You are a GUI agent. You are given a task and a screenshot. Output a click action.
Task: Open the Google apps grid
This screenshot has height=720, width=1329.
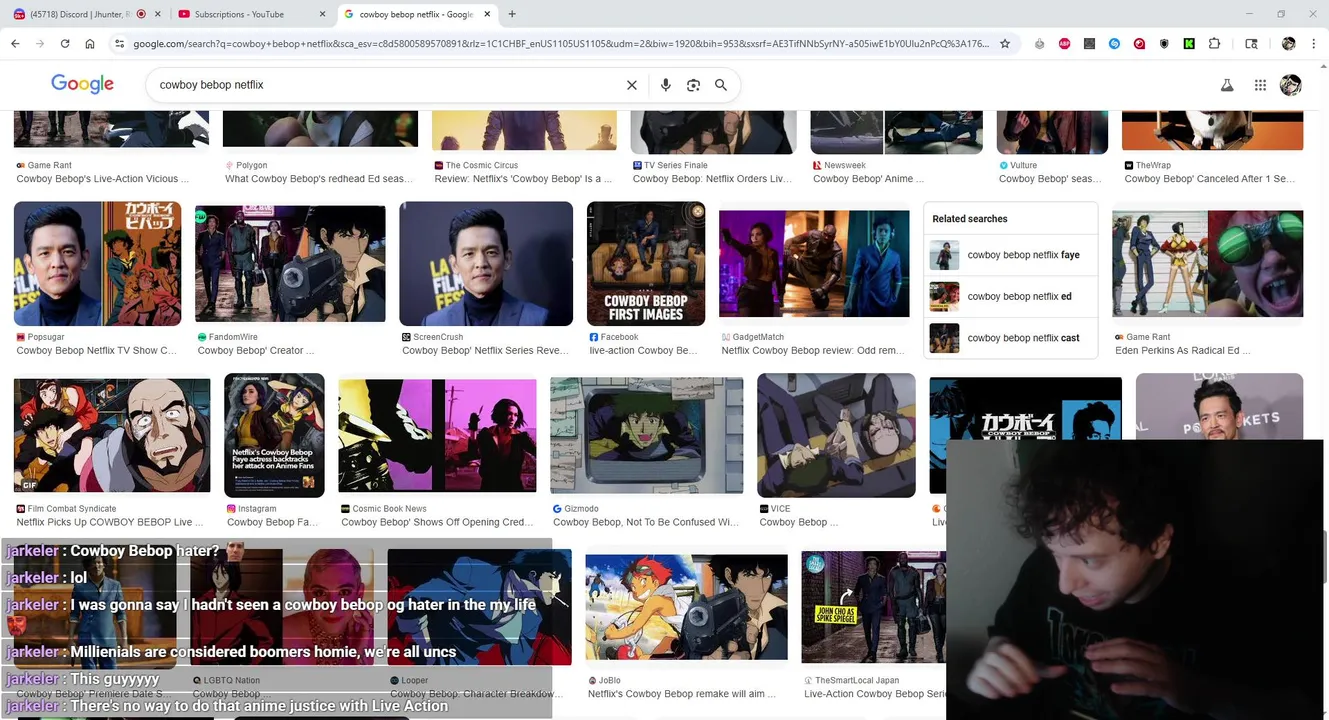(x=1260, y=85)
